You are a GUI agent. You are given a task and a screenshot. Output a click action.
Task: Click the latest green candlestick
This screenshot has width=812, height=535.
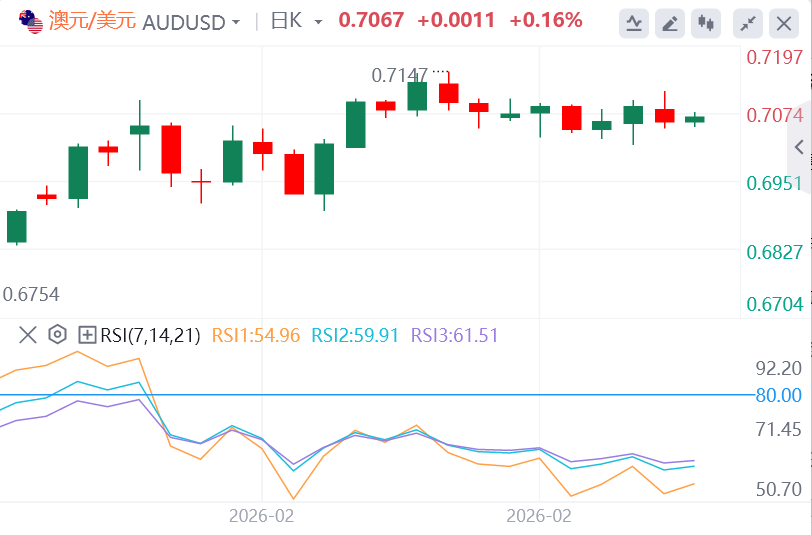(x=694, y=119)
